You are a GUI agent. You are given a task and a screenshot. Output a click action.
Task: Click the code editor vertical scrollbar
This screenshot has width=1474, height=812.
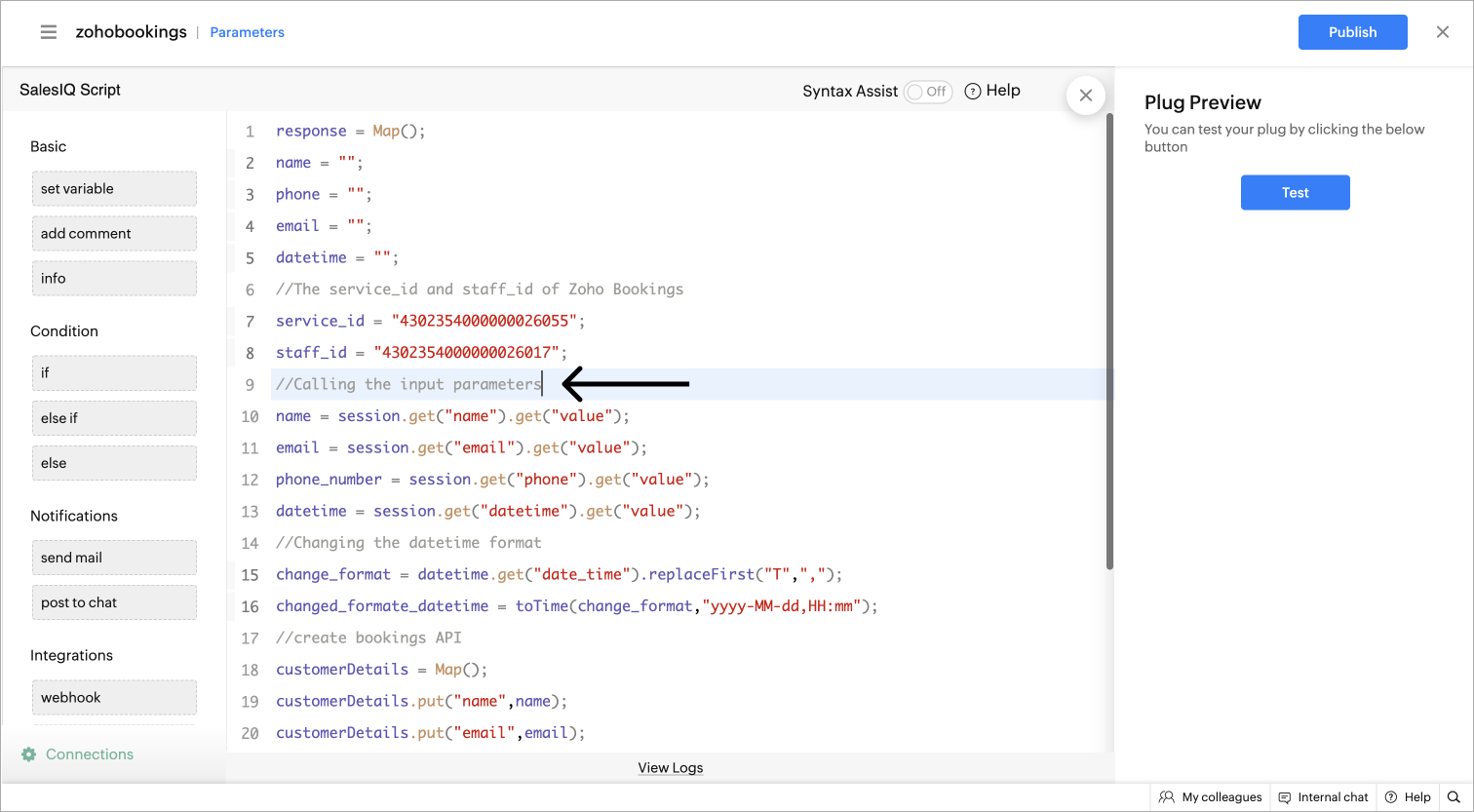(1109, 341)
